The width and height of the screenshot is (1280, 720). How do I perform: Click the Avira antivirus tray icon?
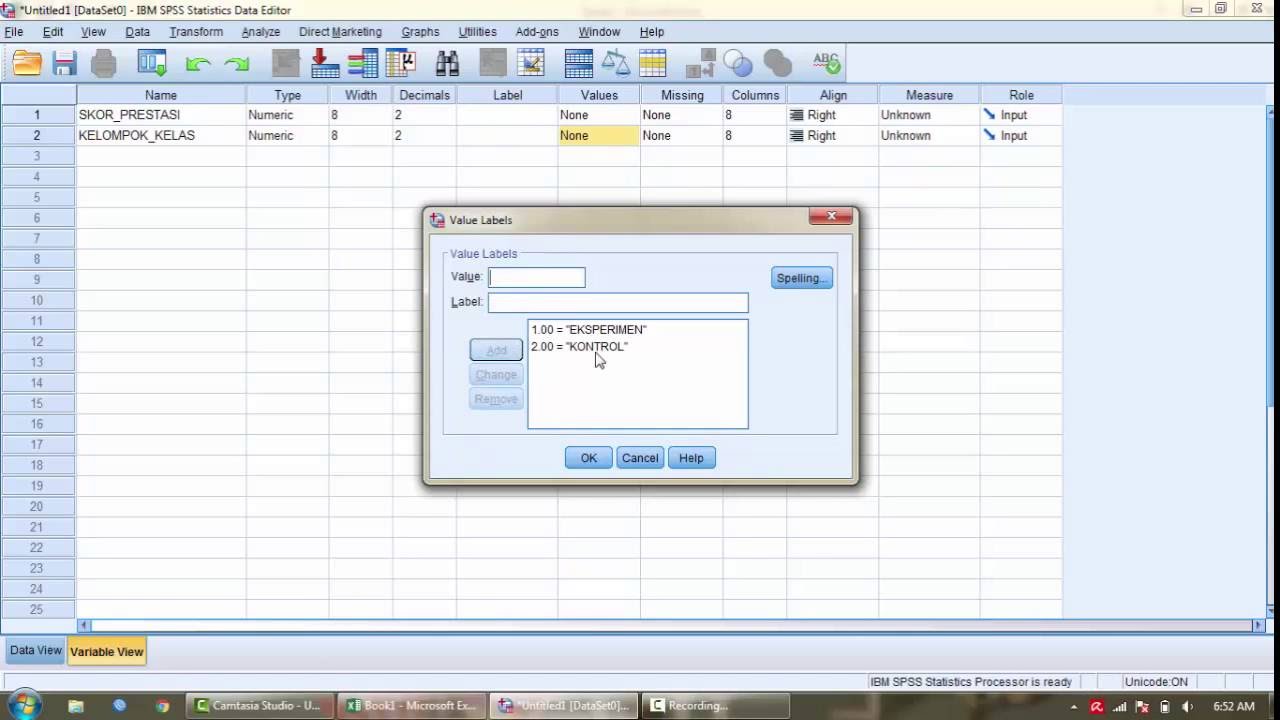[1097, 706]
